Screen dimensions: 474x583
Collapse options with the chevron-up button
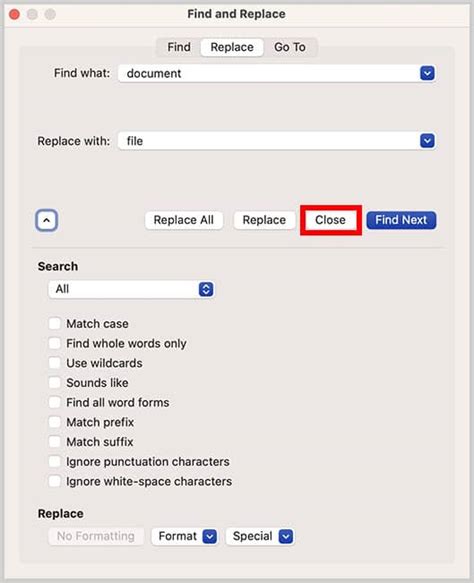(x=46, y=220)
